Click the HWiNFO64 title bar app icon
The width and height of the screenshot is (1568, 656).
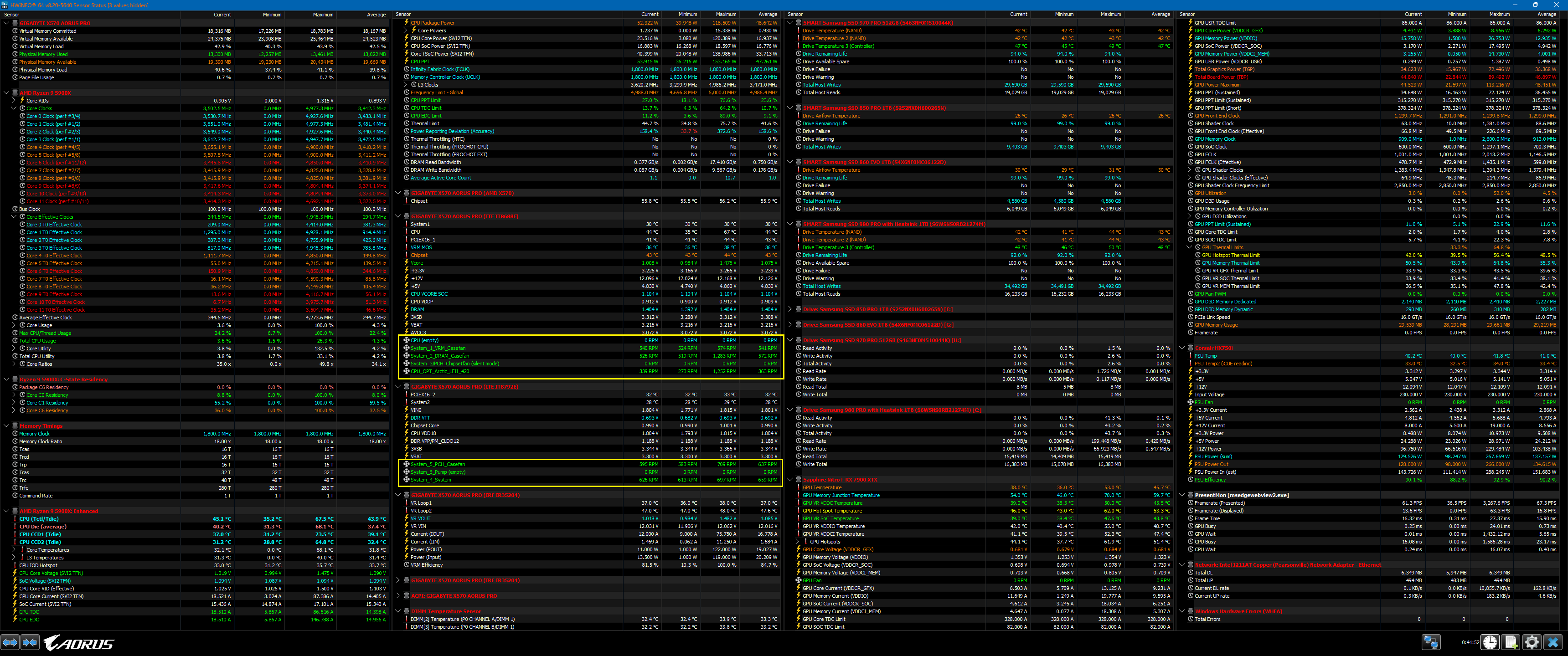[x=5, y=5]
